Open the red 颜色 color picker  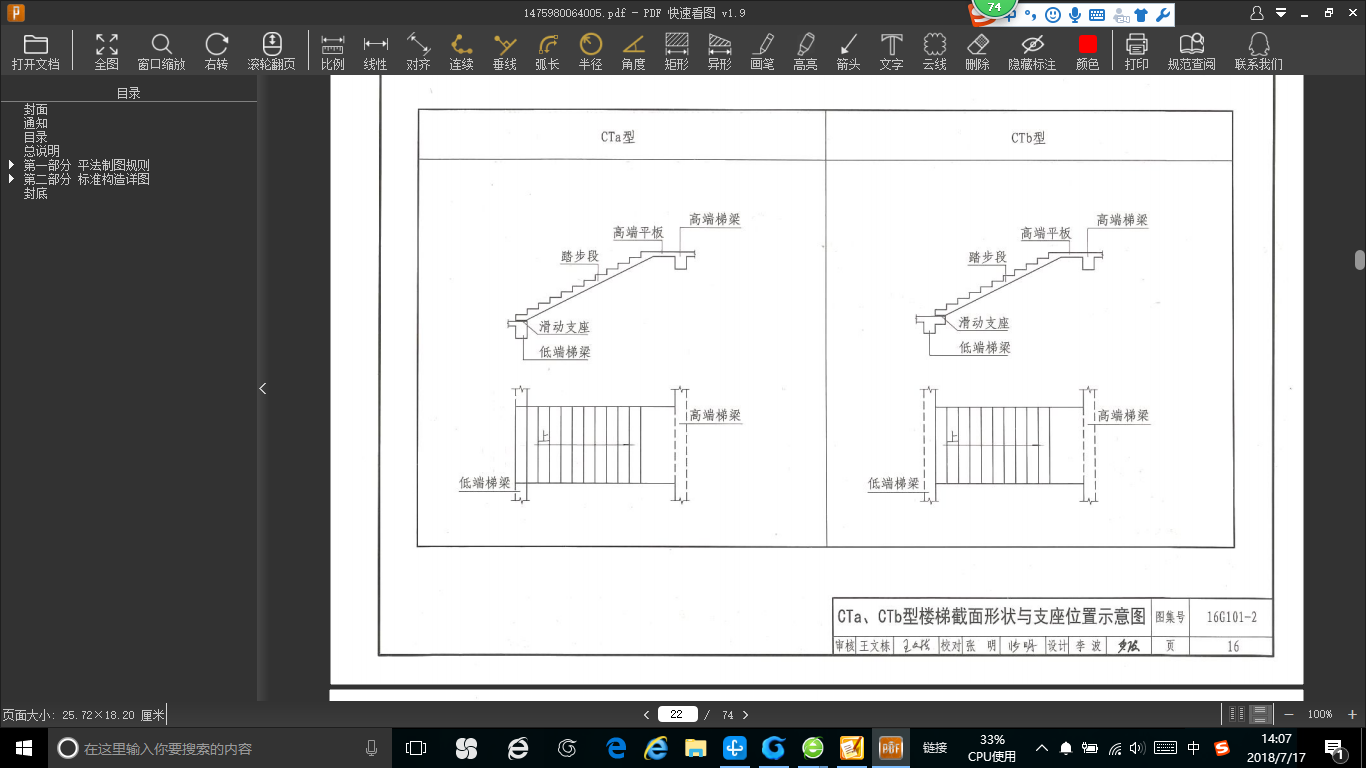(x=1087, y=50)
